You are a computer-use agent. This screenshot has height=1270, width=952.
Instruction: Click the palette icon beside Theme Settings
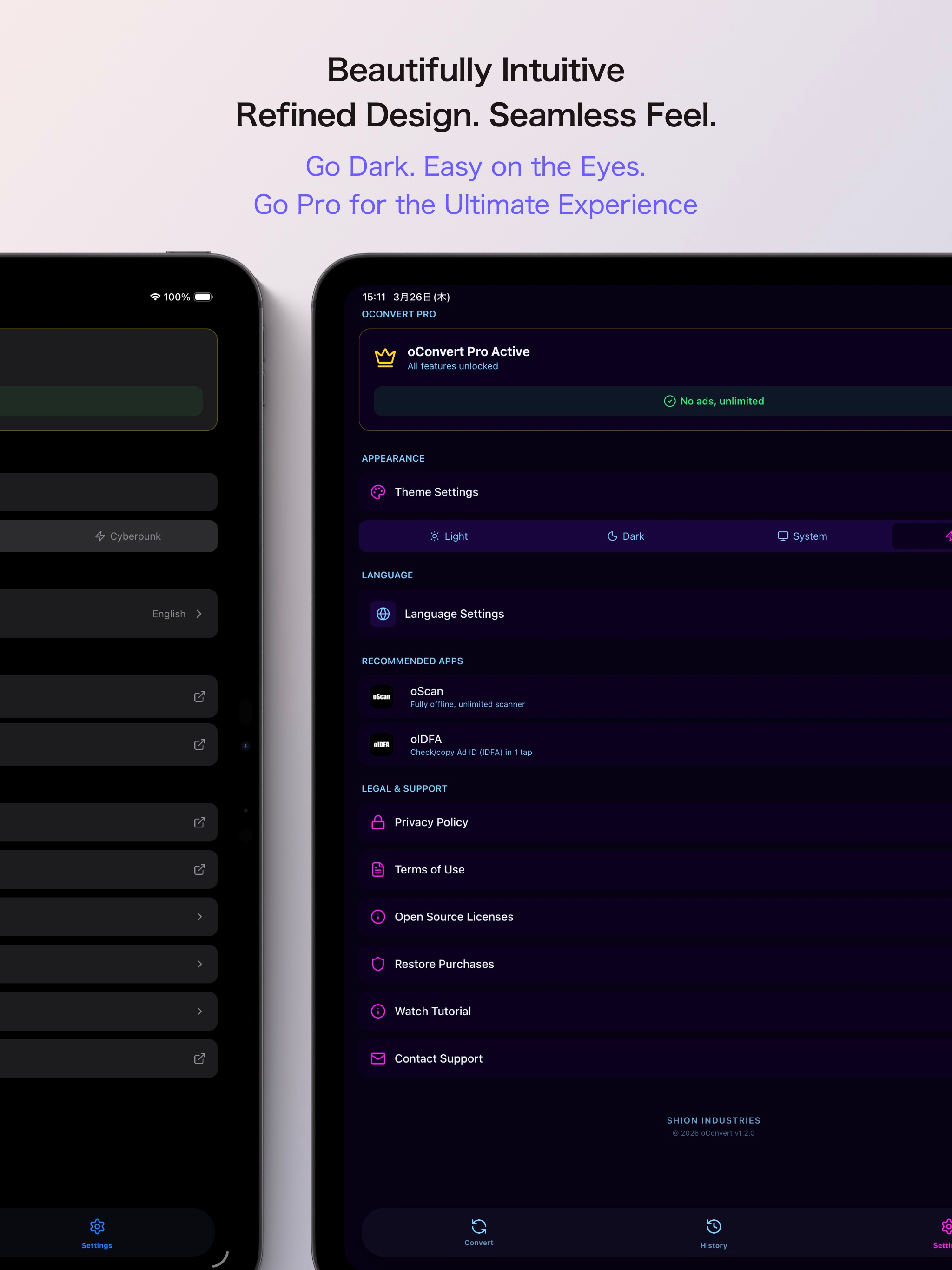click(x=378, y=492)
